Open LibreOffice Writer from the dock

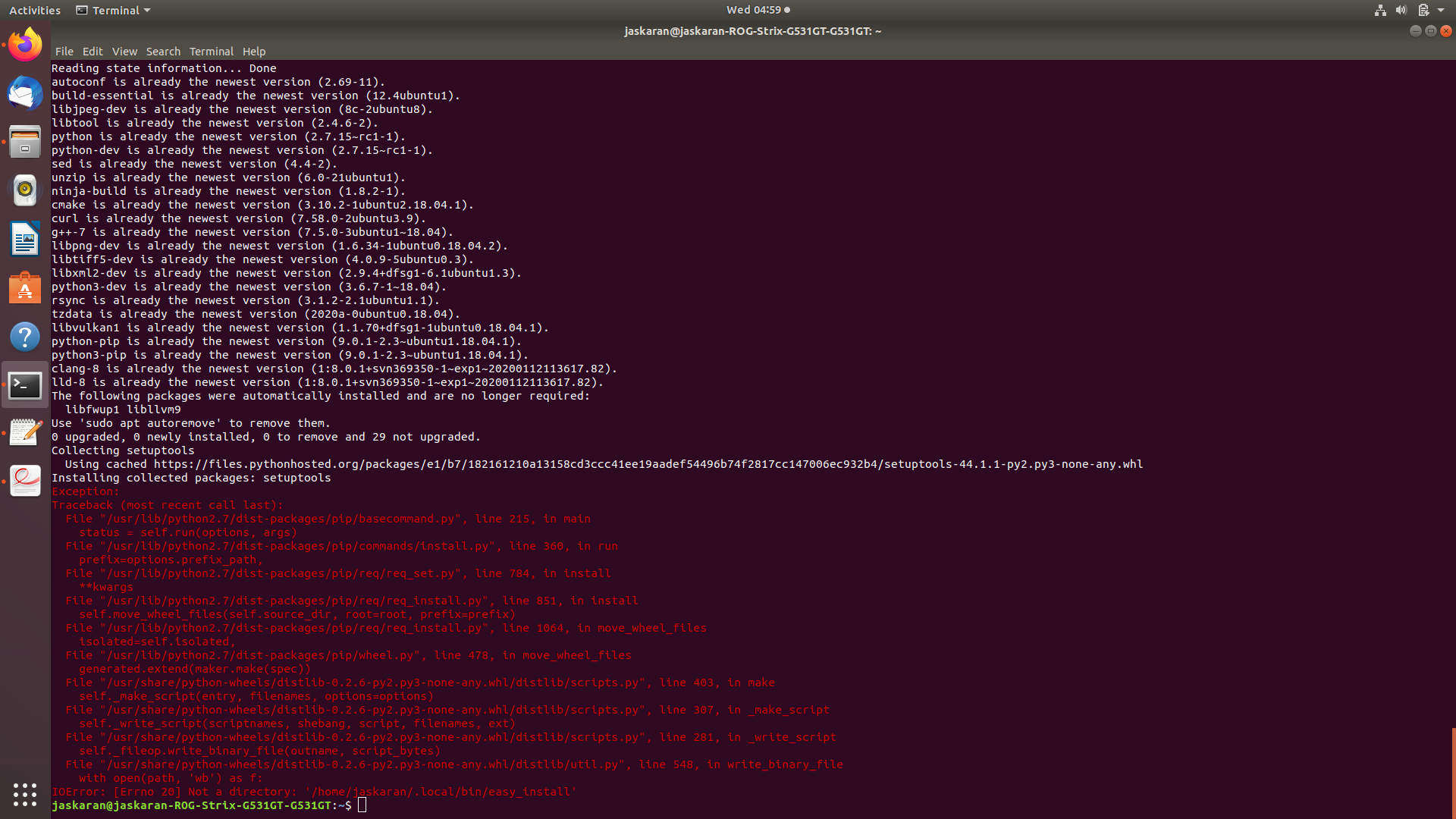pos(25,238)
